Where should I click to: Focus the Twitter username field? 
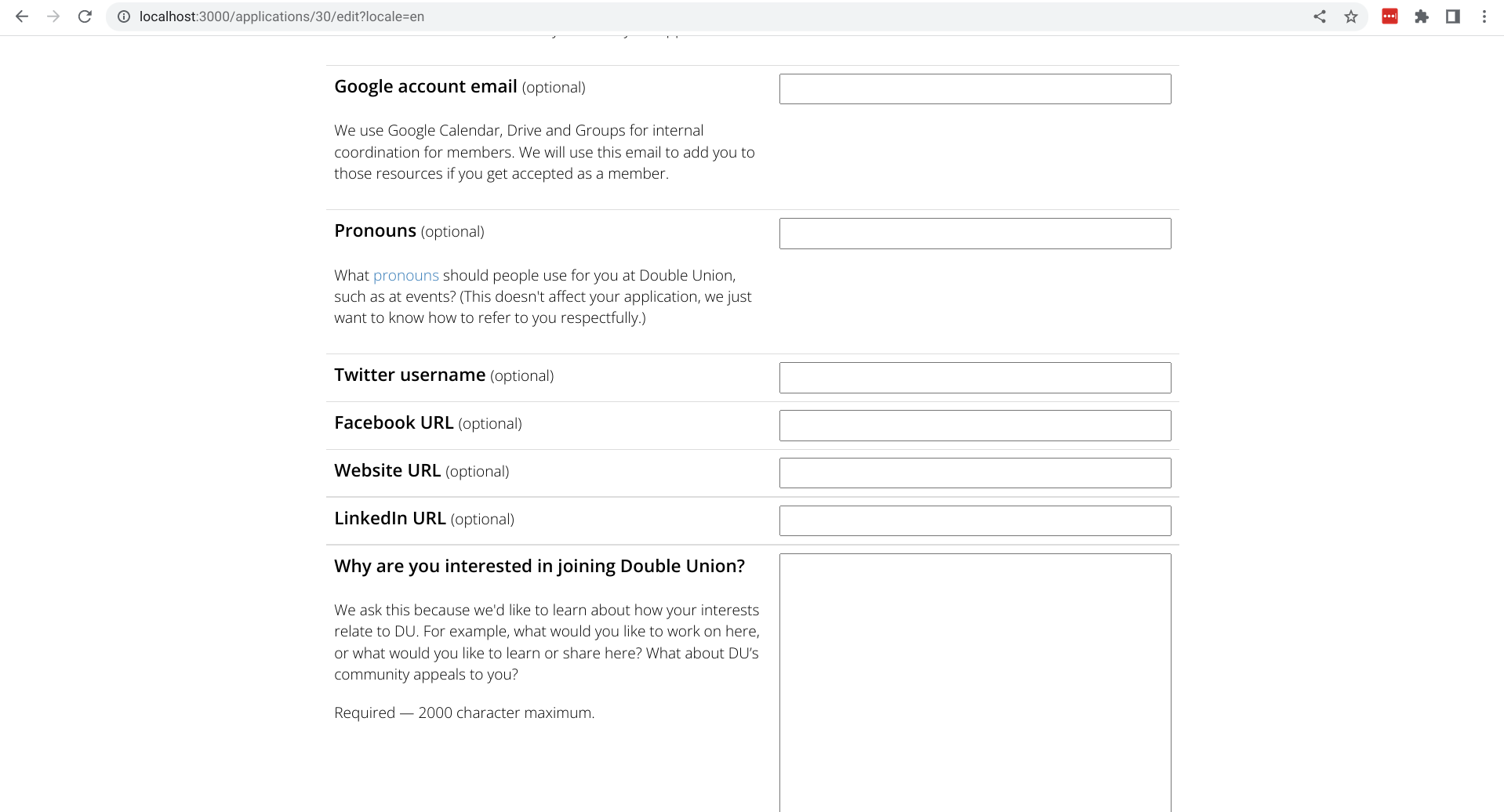click(x=975, y=378)
